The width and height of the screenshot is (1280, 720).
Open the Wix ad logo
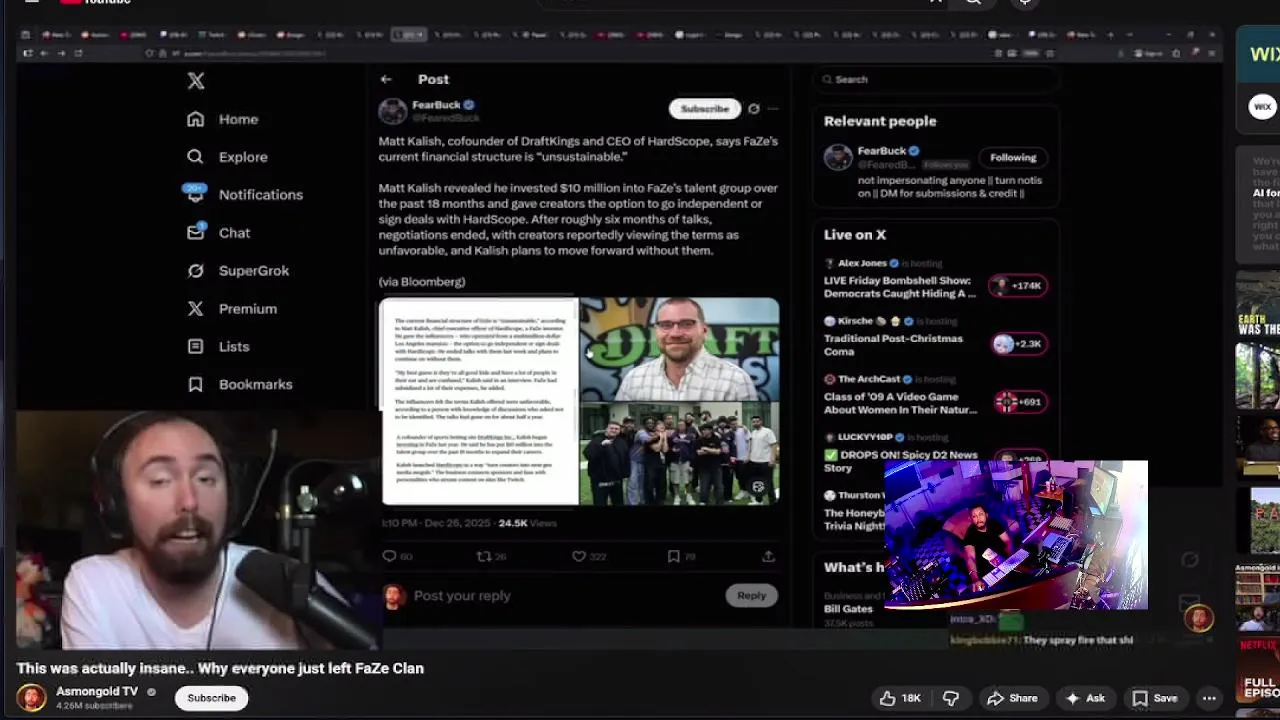coord(1262,107)
